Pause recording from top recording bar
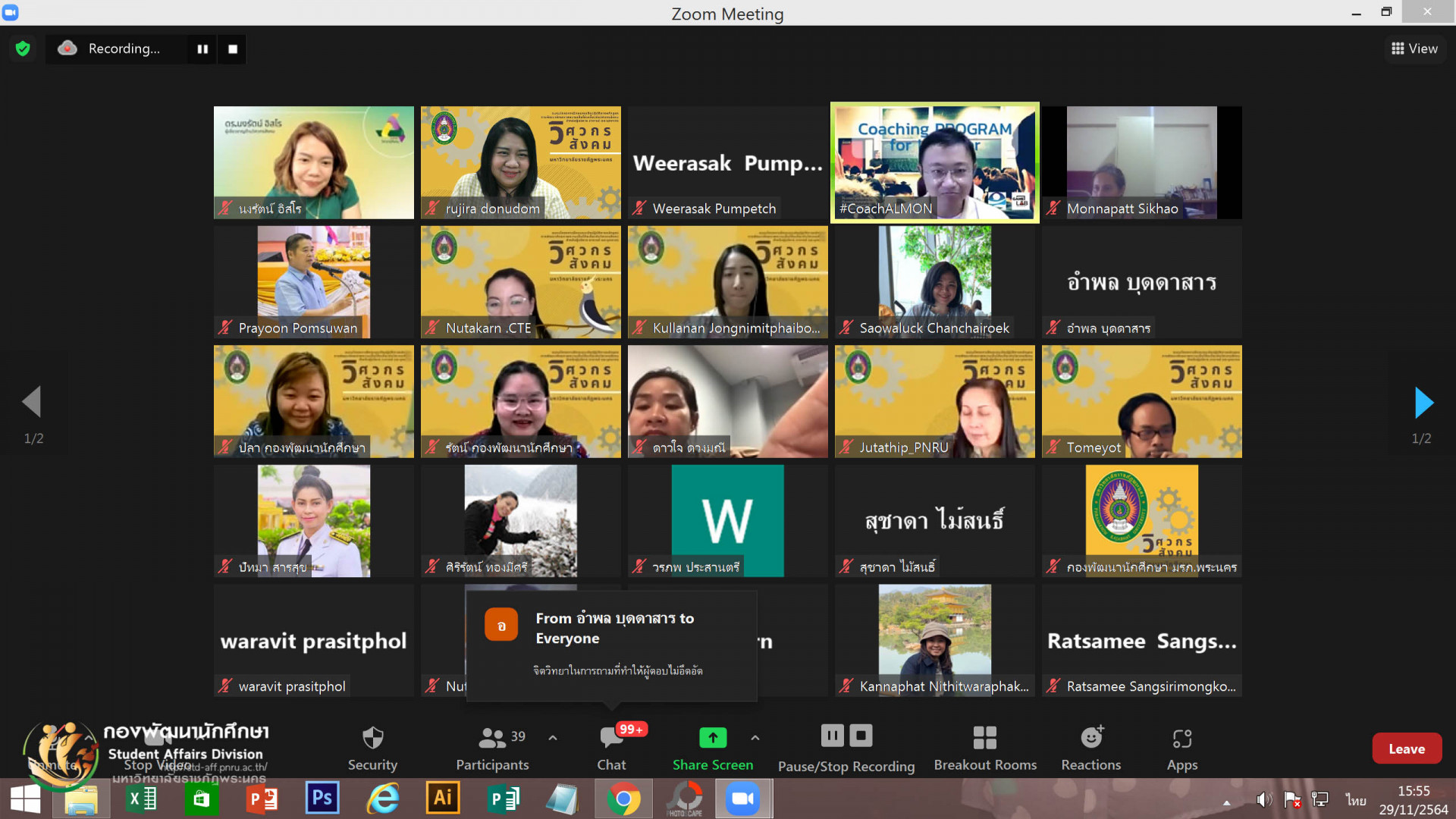This screenshot has height=819, width=1456. click(202, 49)
